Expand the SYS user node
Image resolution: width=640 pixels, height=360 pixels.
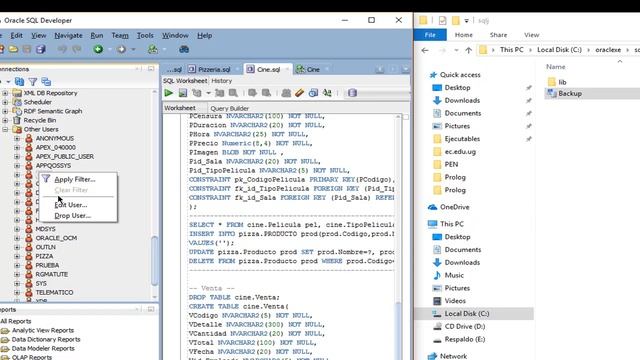click(17, 283)
